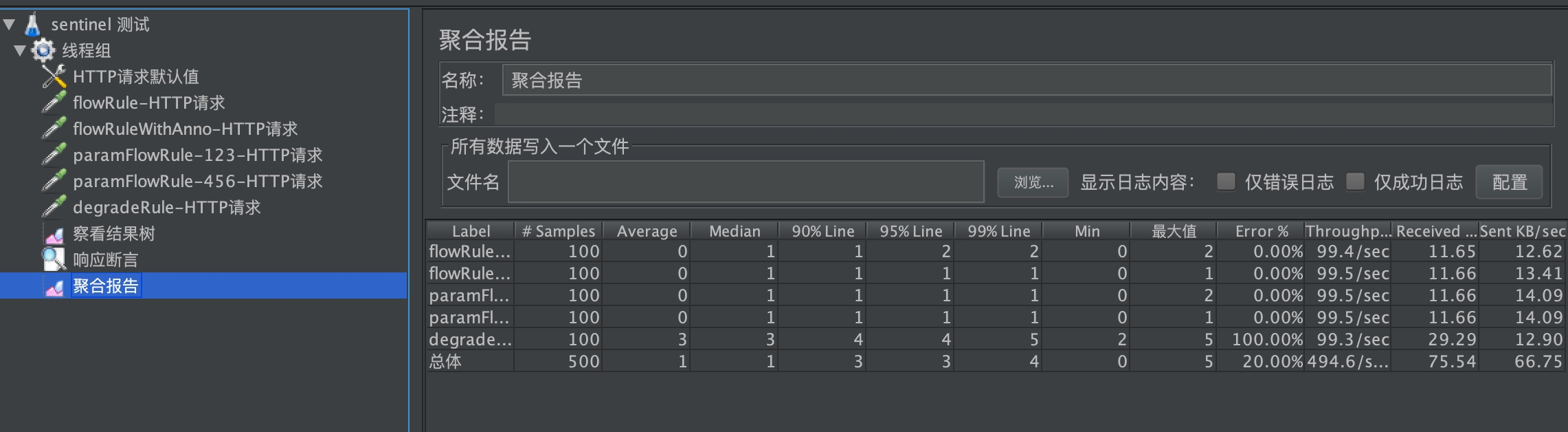Select flowRuleWithAnno-HTTP请求 in the tree

(185, 129)
